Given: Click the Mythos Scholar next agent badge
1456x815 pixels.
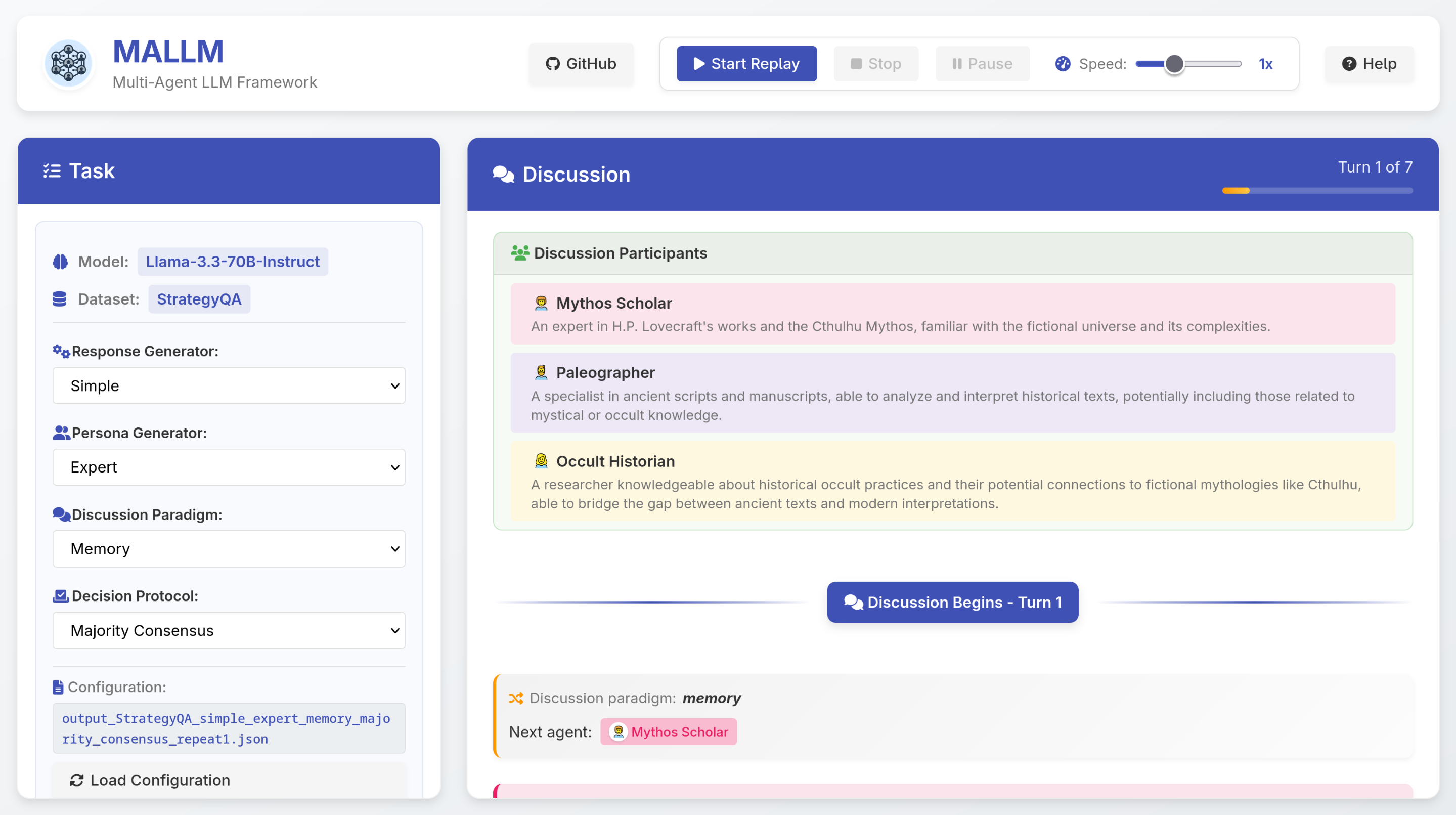Looking at the screenshot, I should pyautogui.click(x=669, y=732).
